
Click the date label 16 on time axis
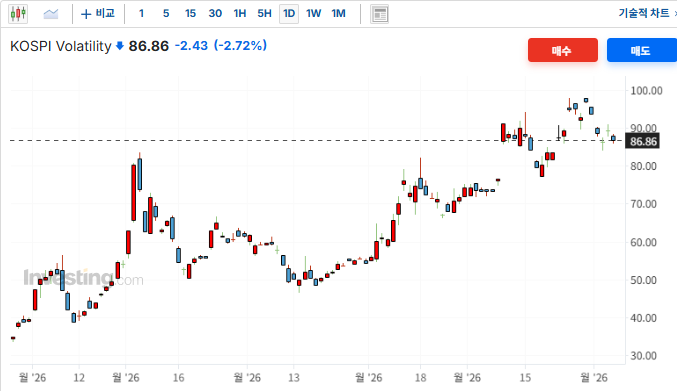178,378
